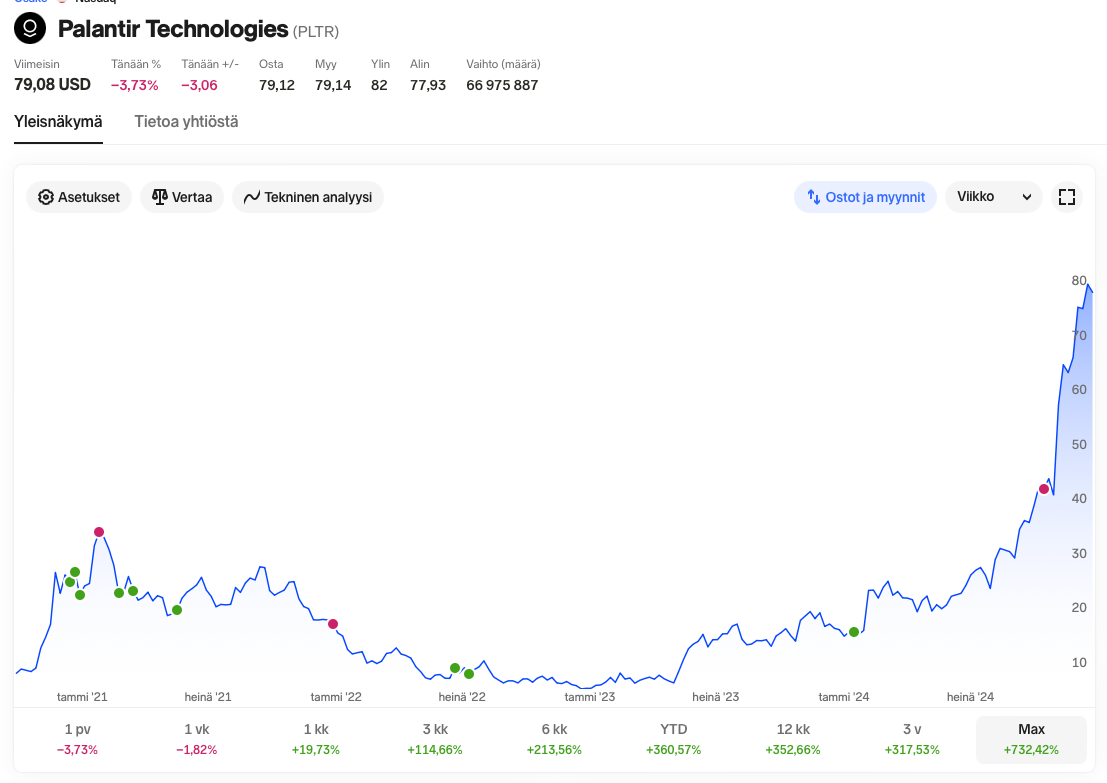Click the (PLTR) ticker symbol
The height and width of the screenshot is (783, 1107).
tap(316, 32)
